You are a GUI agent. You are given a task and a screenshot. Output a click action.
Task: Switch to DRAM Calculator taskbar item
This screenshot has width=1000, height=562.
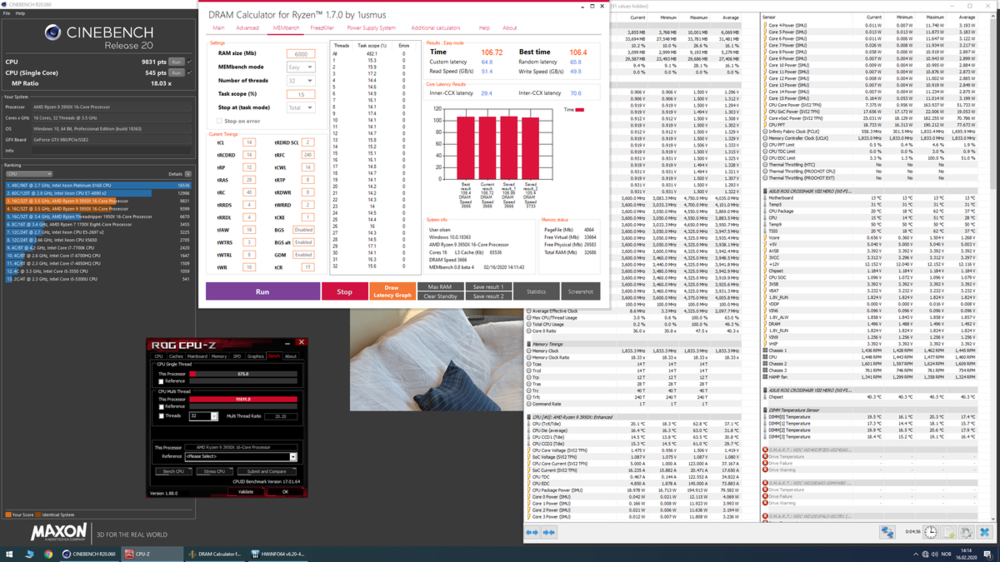click(215, 554)
